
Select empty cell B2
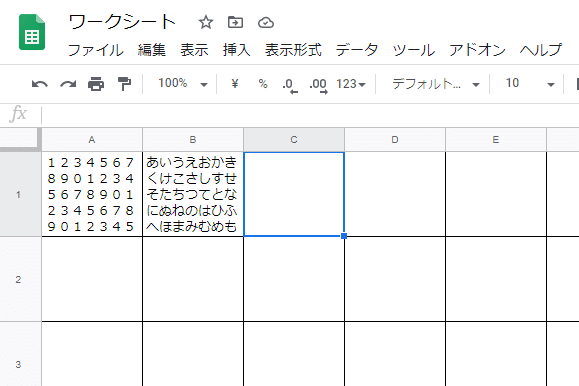193,279
